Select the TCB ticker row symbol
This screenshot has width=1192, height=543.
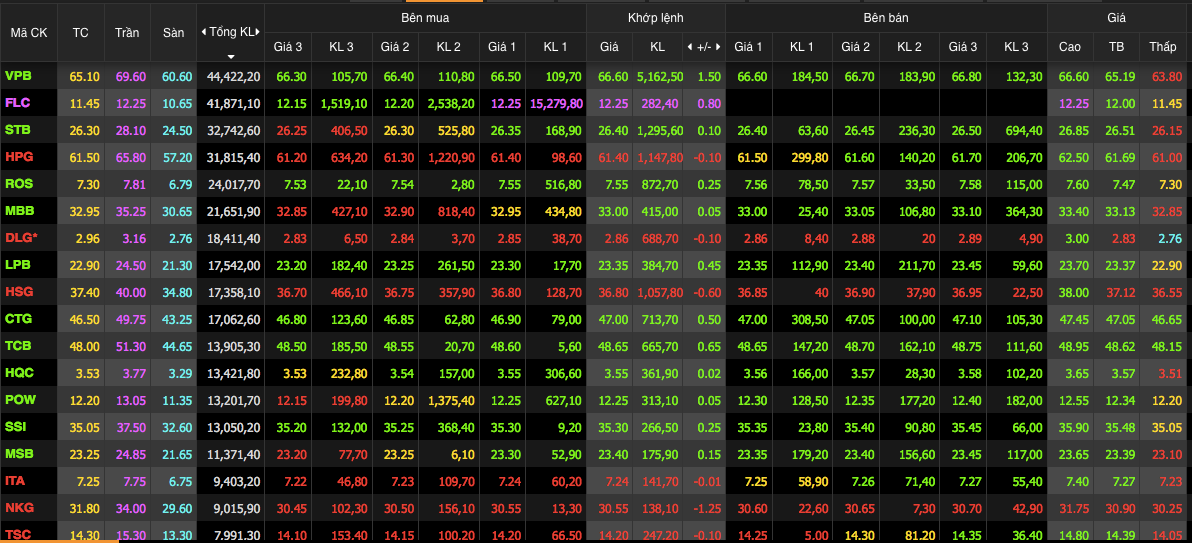coord(18,346)
